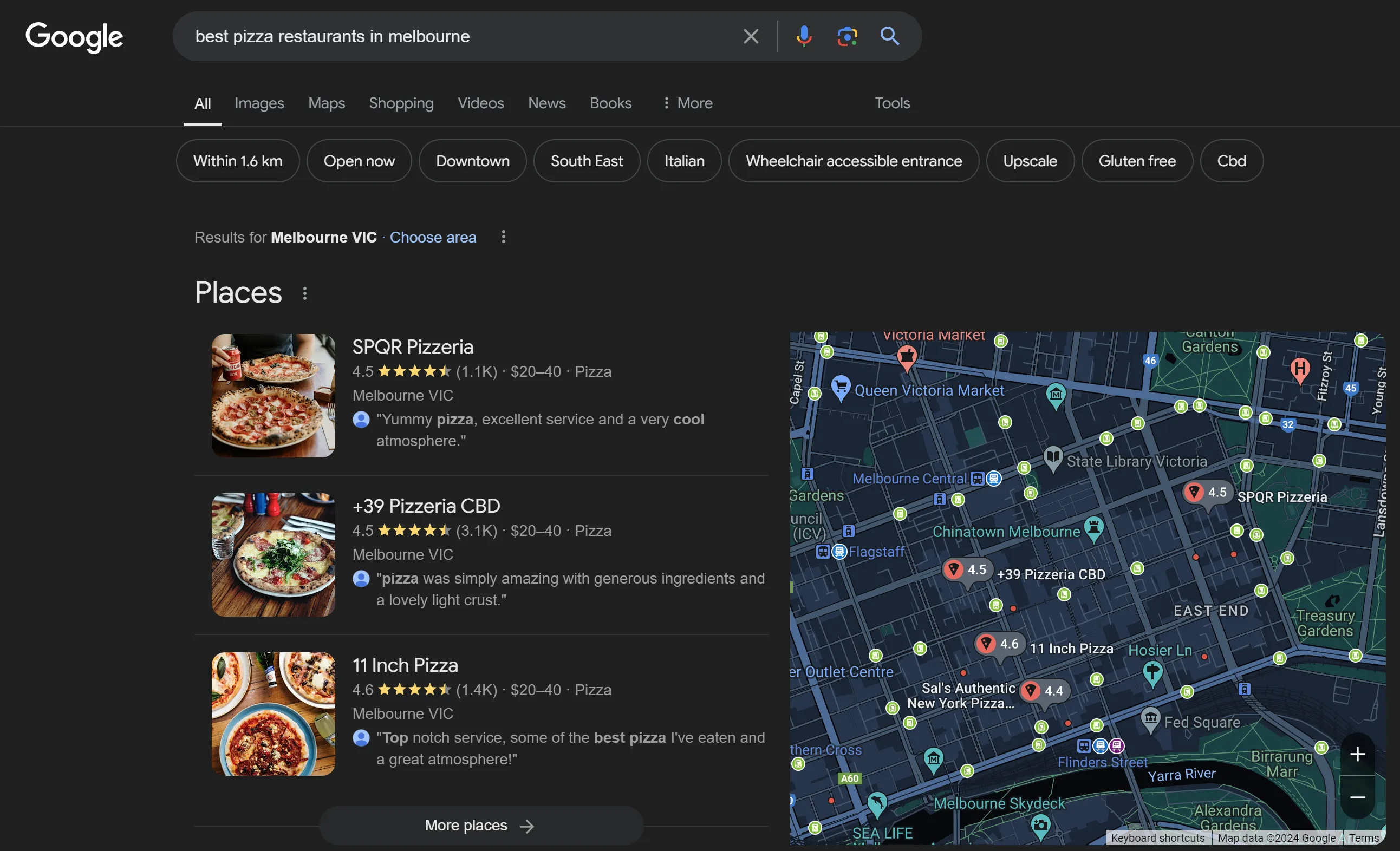Clear the search query with X icon
Image resolution: width=1400 pixels, height=851 pixels.
tap(751, 36)
